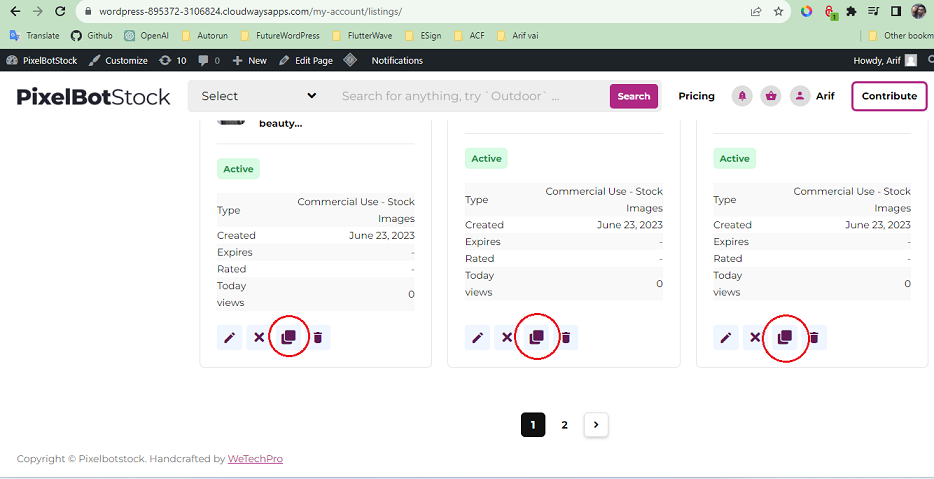This screenshot has width=934, height=479.
Task: Focus the "Search for anything" input field
Action: [x=471, y=96]
